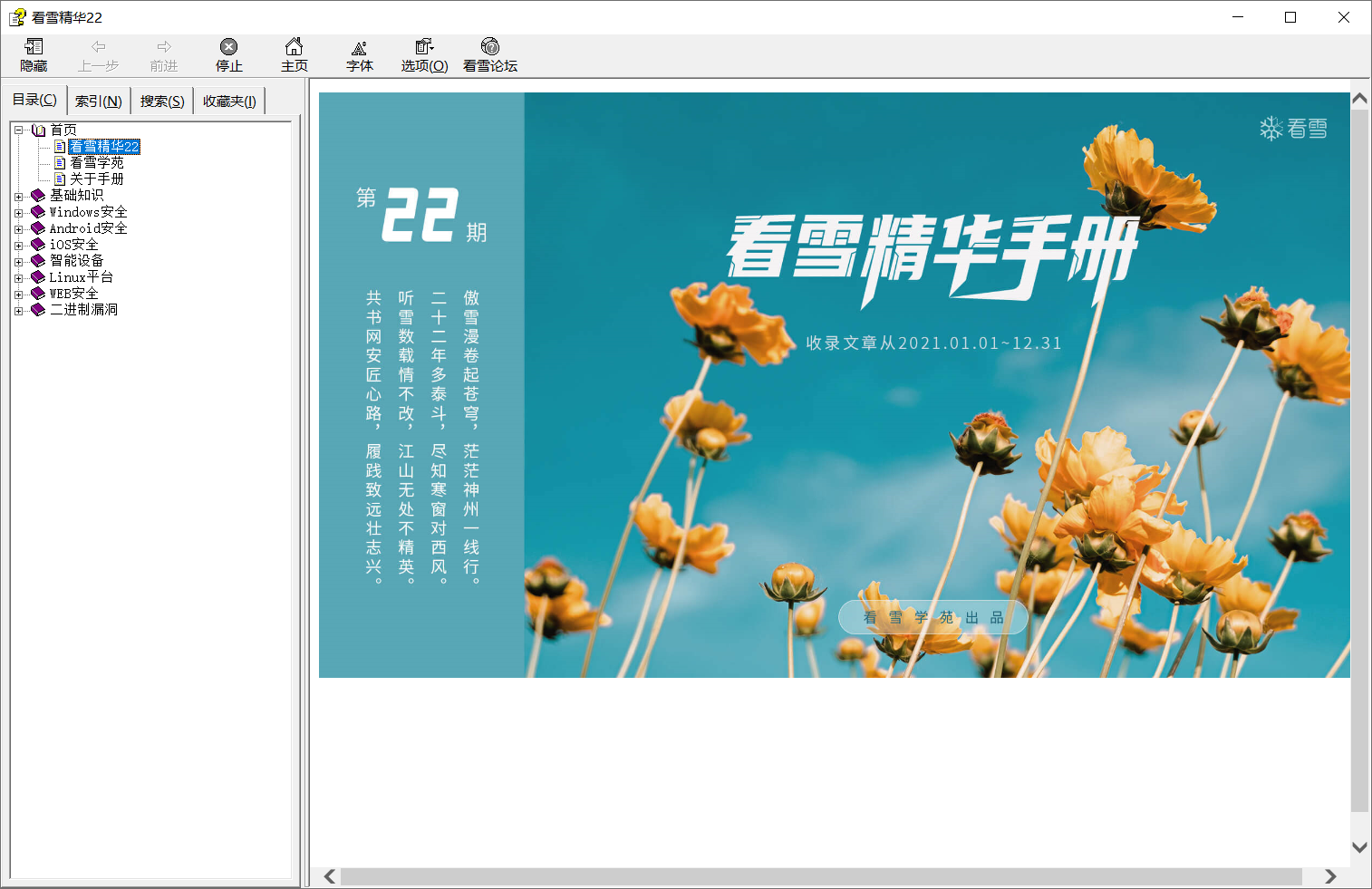The image size is (1372, 889).
Task: Select 二进制漏洞 tree label
Action: pos(83,310)
